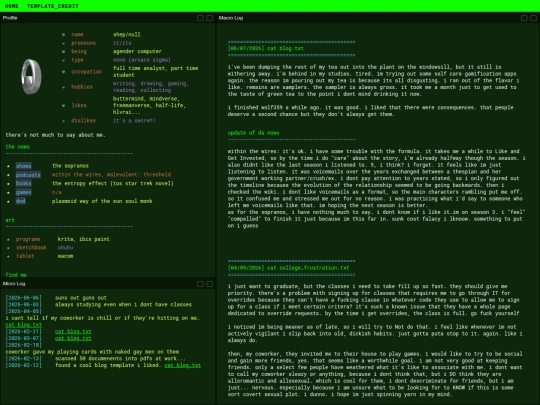Click the 'shep/null' name value
The width and height of the screenshot is (540, 405).
tap(127, 34)
